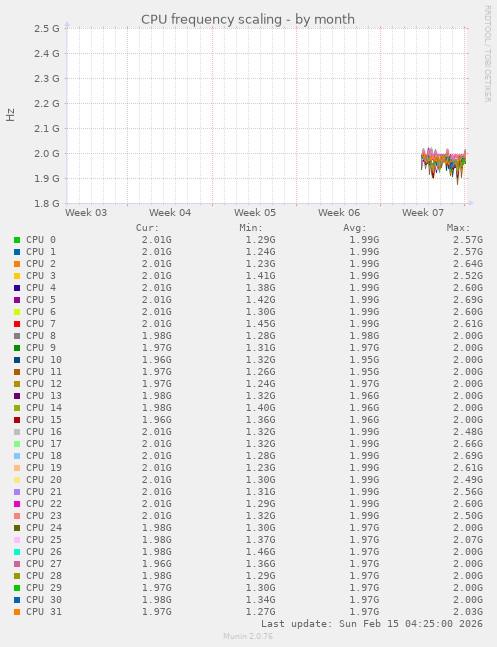Click the CPU 26 cyan color swatch
497x647 pixels.
pyautogui.click(x=17, y=552)
